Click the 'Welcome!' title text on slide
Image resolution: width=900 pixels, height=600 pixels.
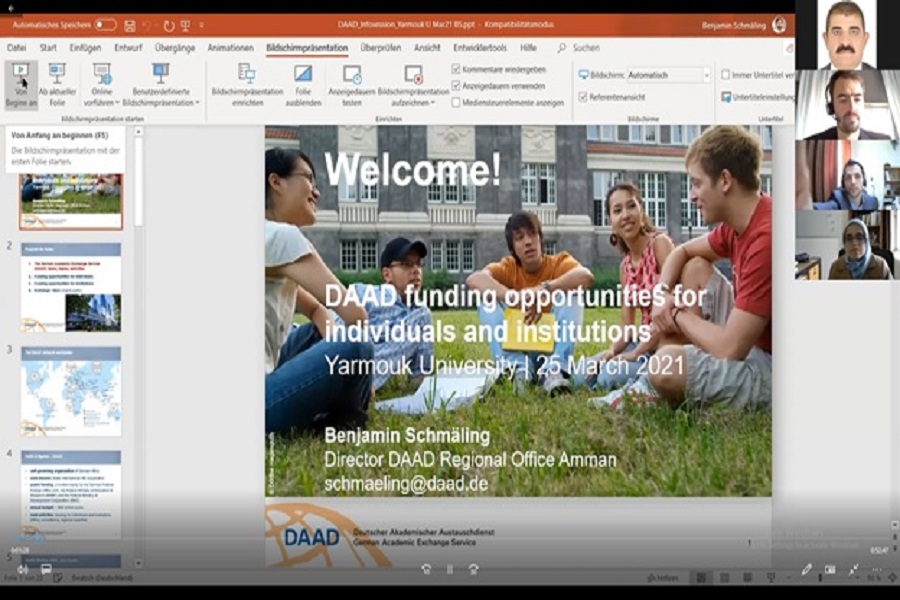point(413,169)
